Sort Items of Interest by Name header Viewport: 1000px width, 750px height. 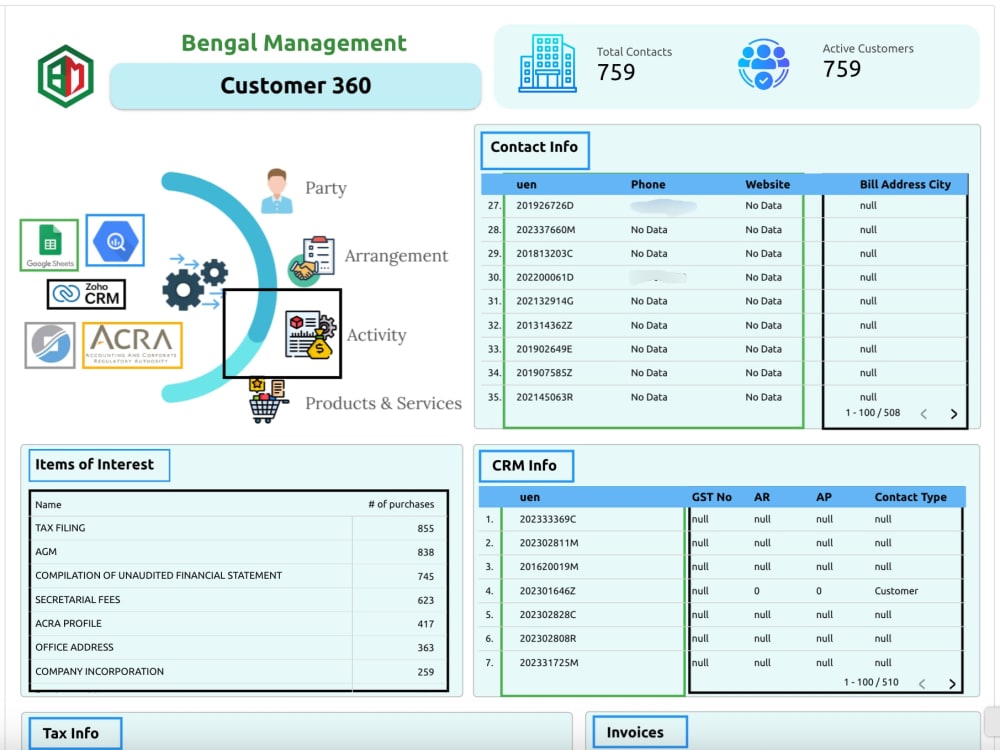[48, 504]
